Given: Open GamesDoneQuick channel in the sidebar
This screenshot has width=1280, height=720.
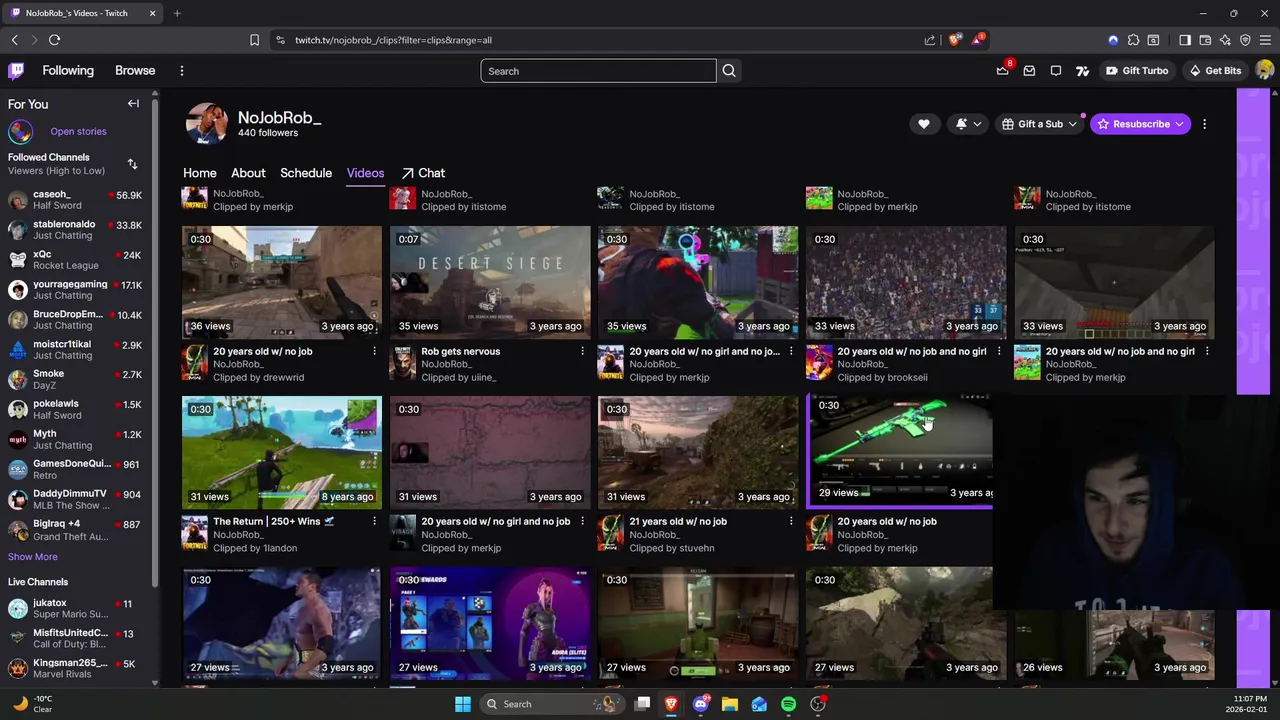Looking at the screenshot, I should coord(76,469).
